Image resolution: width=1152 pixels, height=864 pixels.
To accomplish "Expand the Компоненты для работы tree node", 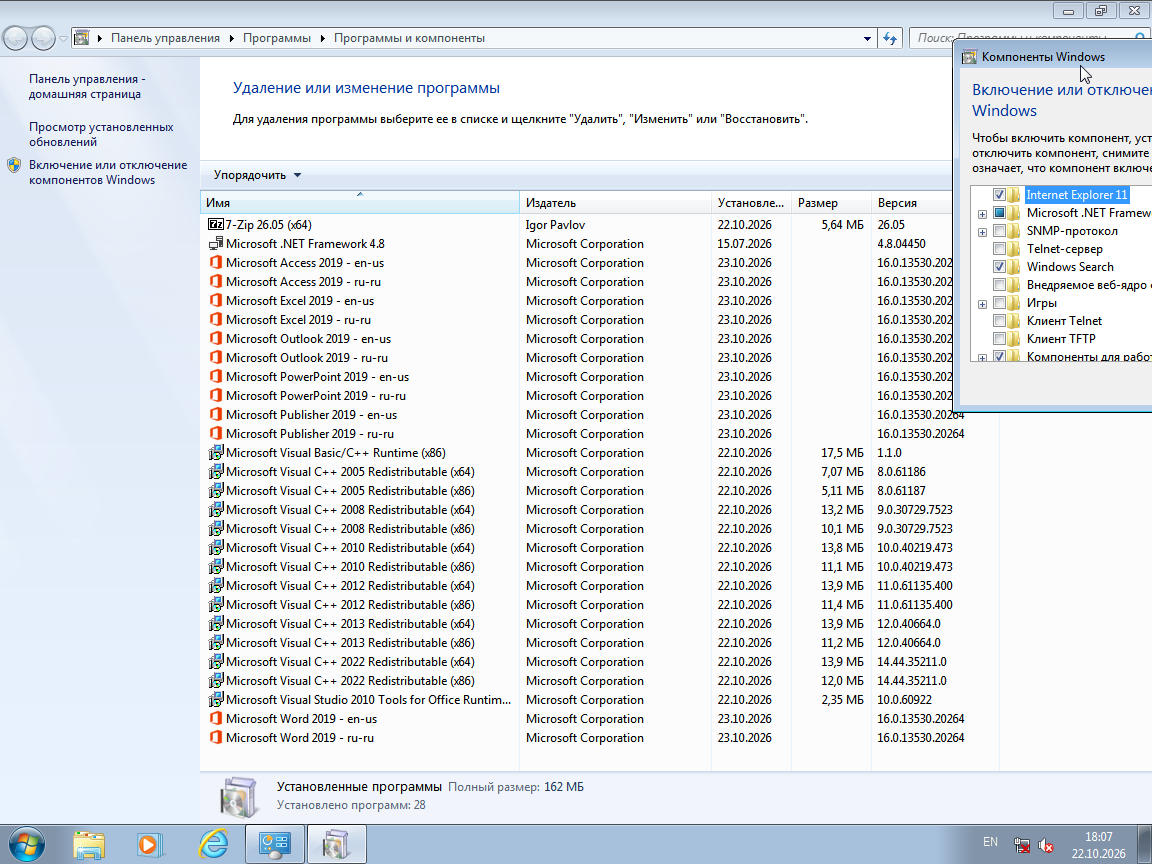I will point(982,358).
